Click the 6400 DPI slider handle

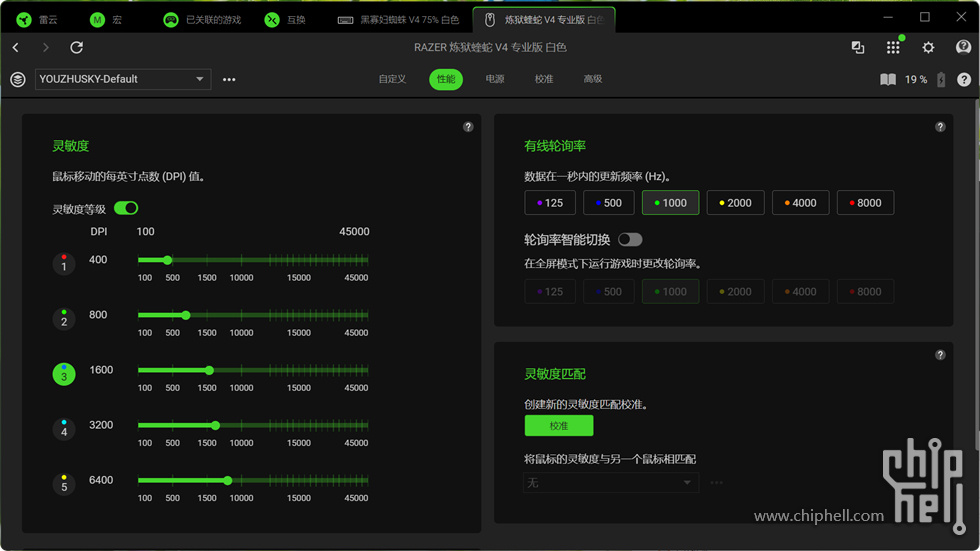coord(228,480)
